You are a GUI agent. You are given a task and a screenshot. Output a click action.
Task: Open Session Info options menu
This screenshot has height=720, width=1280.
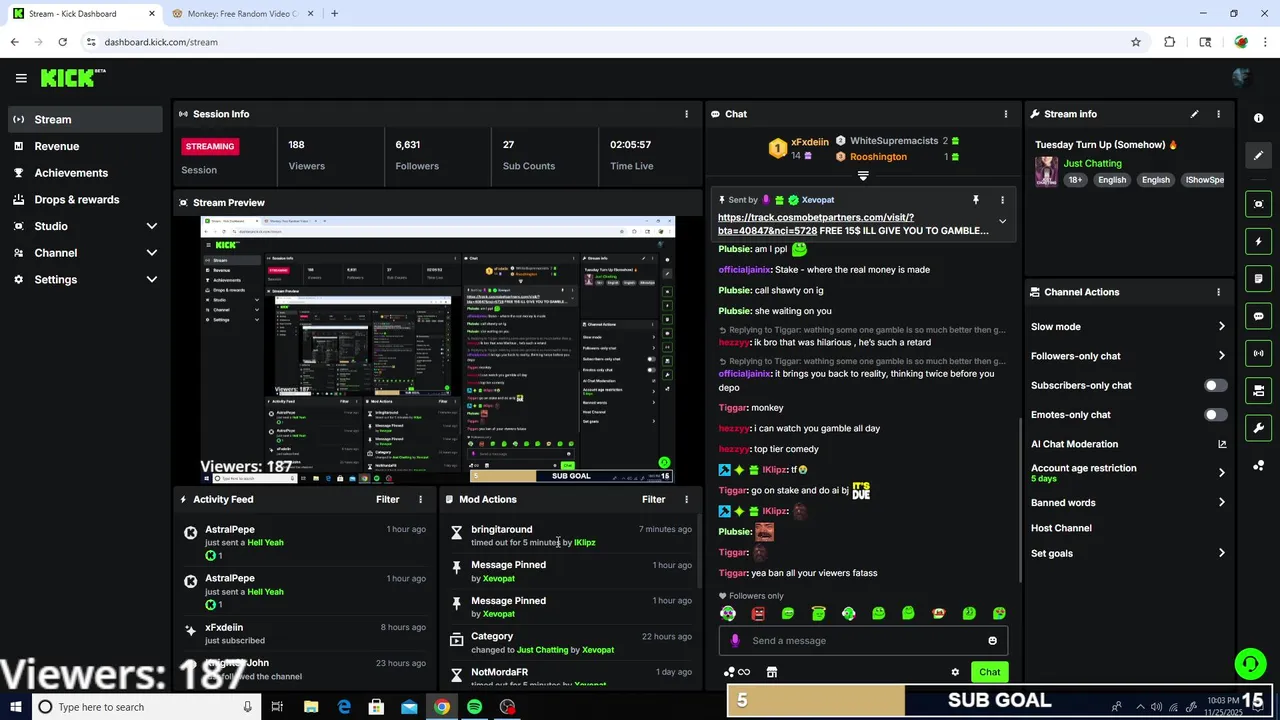(686, 114)
